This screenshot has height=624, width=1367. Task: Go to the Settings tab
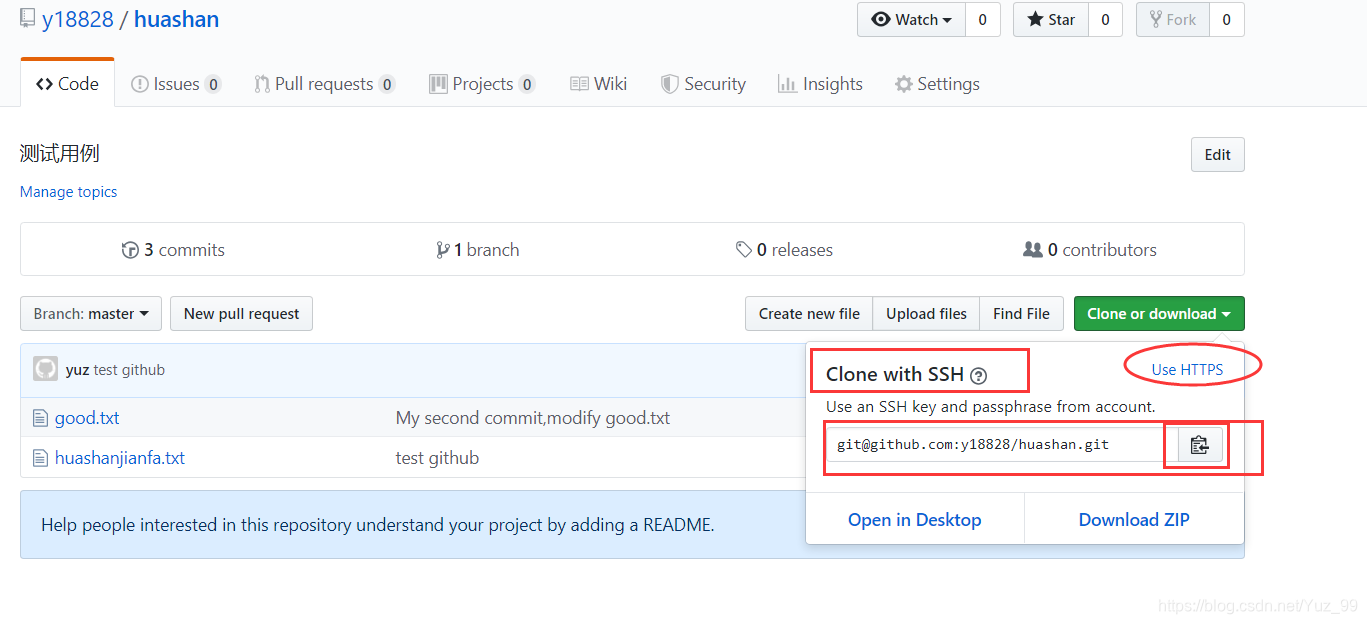(937, 84)
